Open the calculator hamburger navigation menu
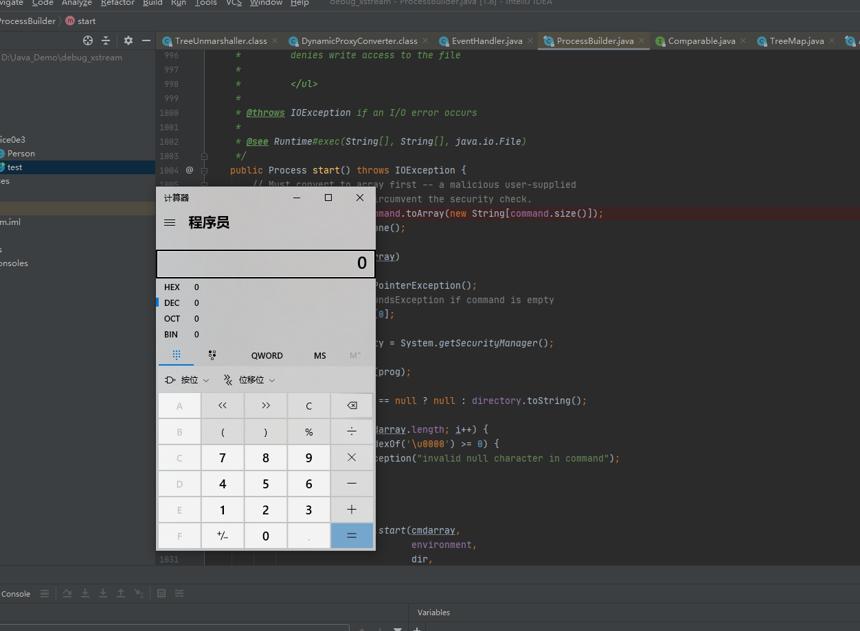Viewport: 860px width, 631px height. point(169,222)
